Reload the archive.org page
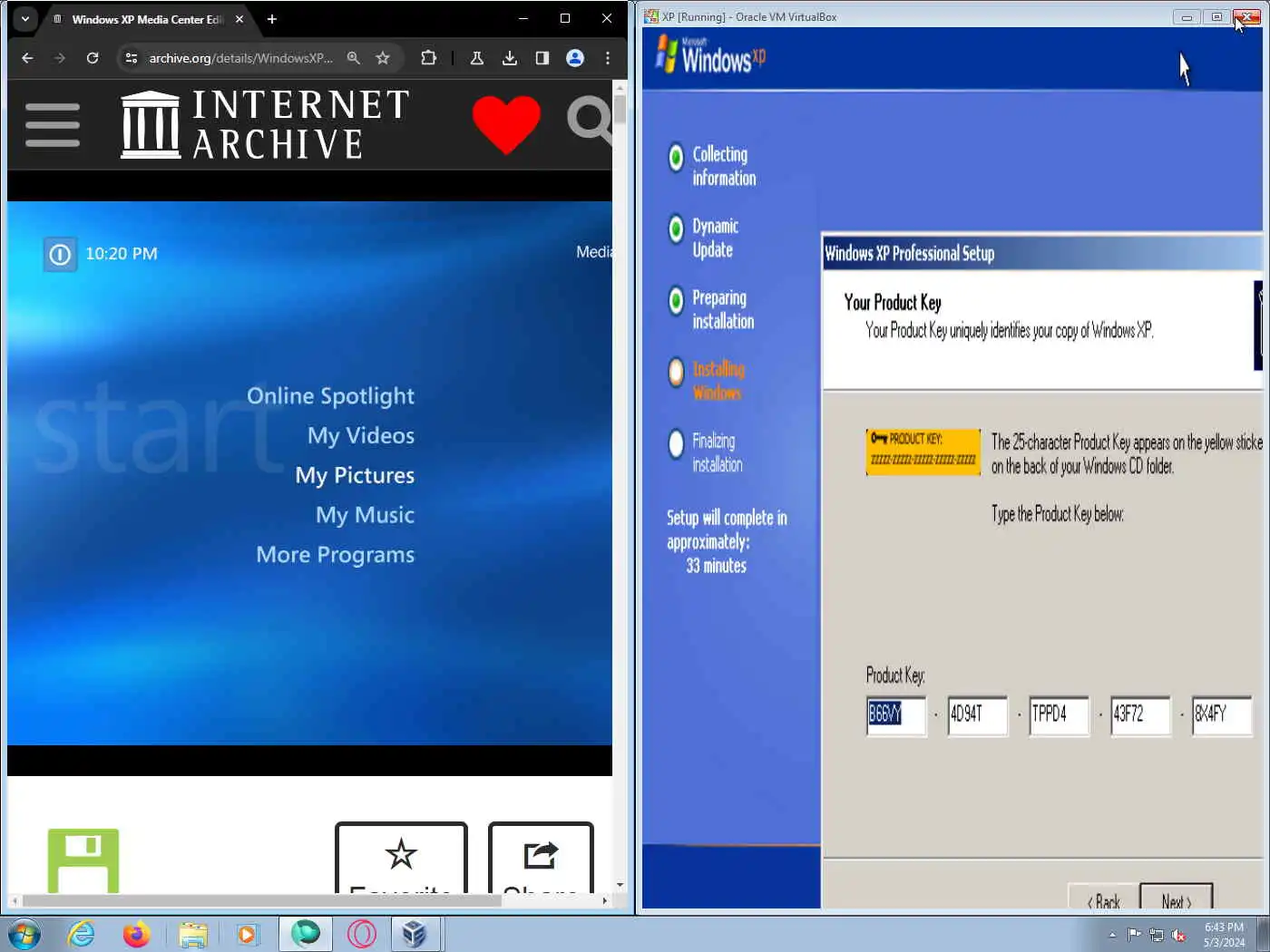This screenshot has width=1270, height=952. (x=93, y=58)
